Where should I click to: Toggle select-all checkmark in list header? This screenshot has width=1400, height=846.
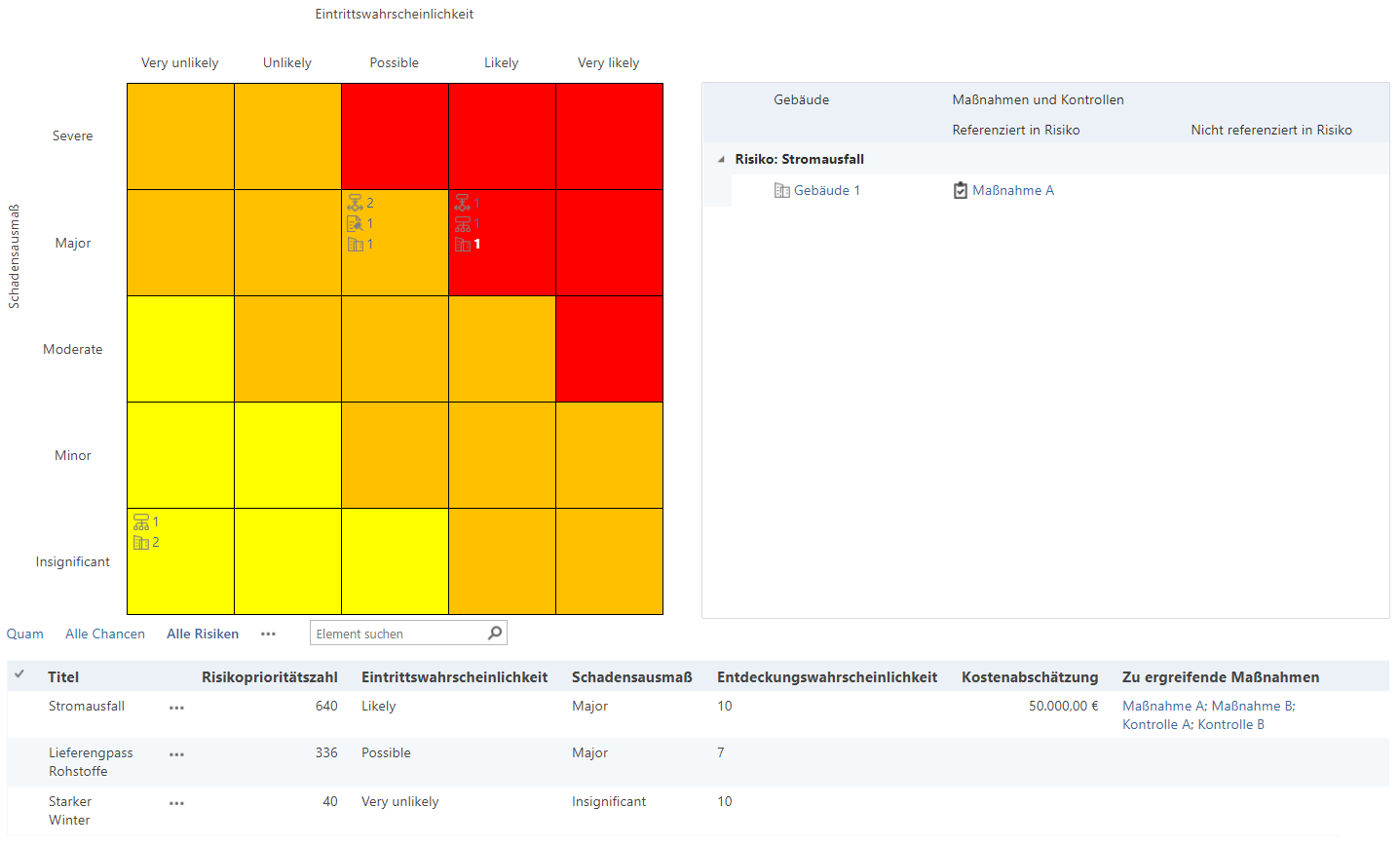19,674
